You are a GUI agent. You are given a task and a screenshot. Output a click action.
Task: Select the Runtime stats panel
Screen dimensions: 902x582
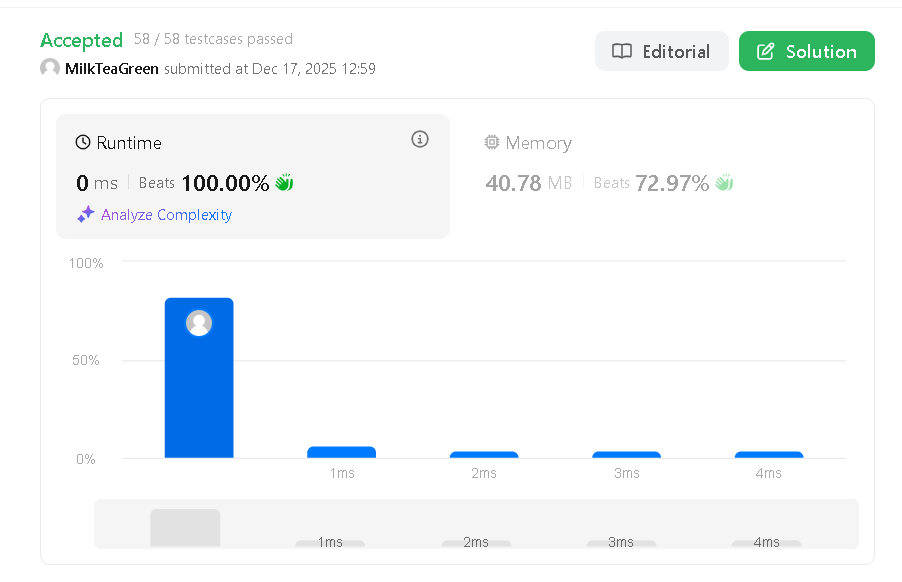coord(252,175)
